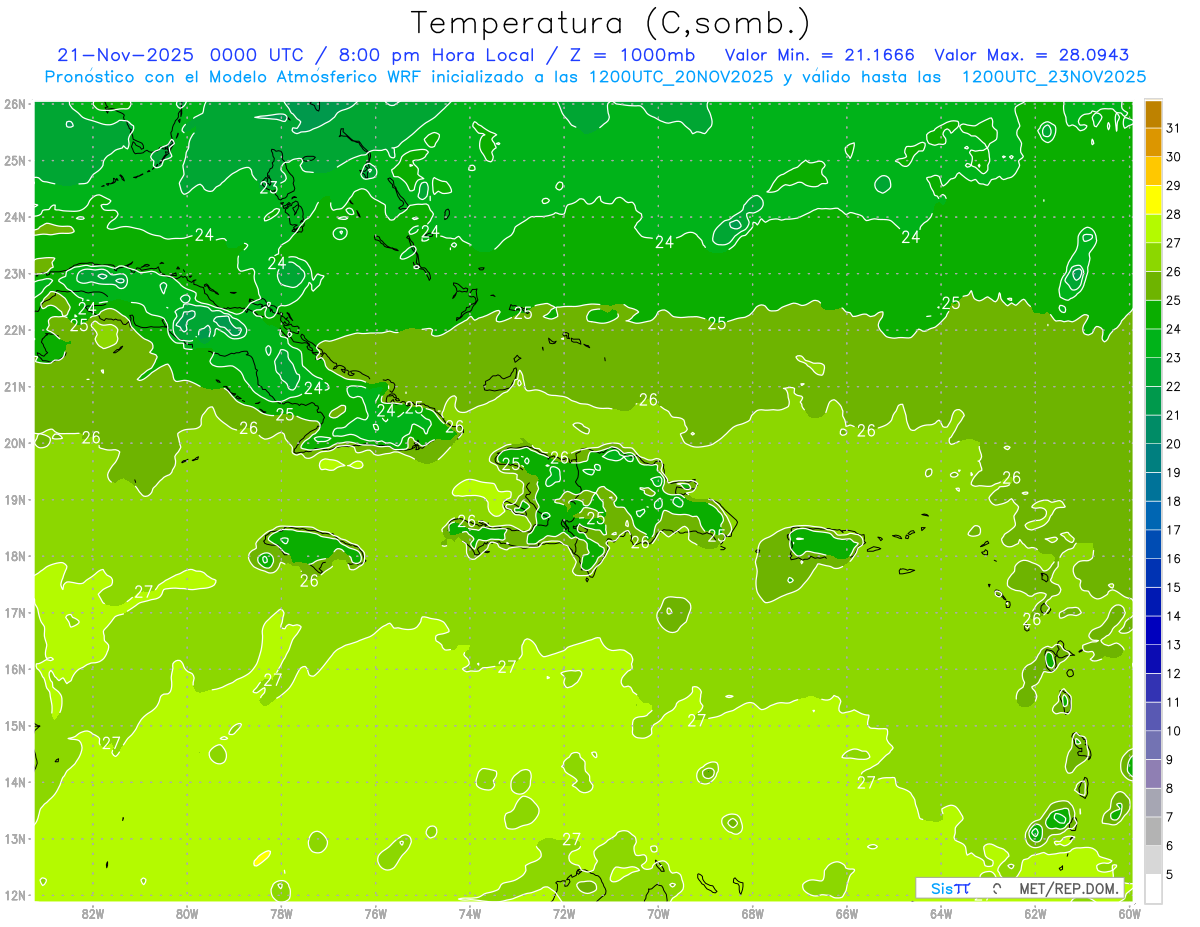Screen dimensions: 1200x927
Task: Click the legend value label 5
Action: [x=1170, y=874]
